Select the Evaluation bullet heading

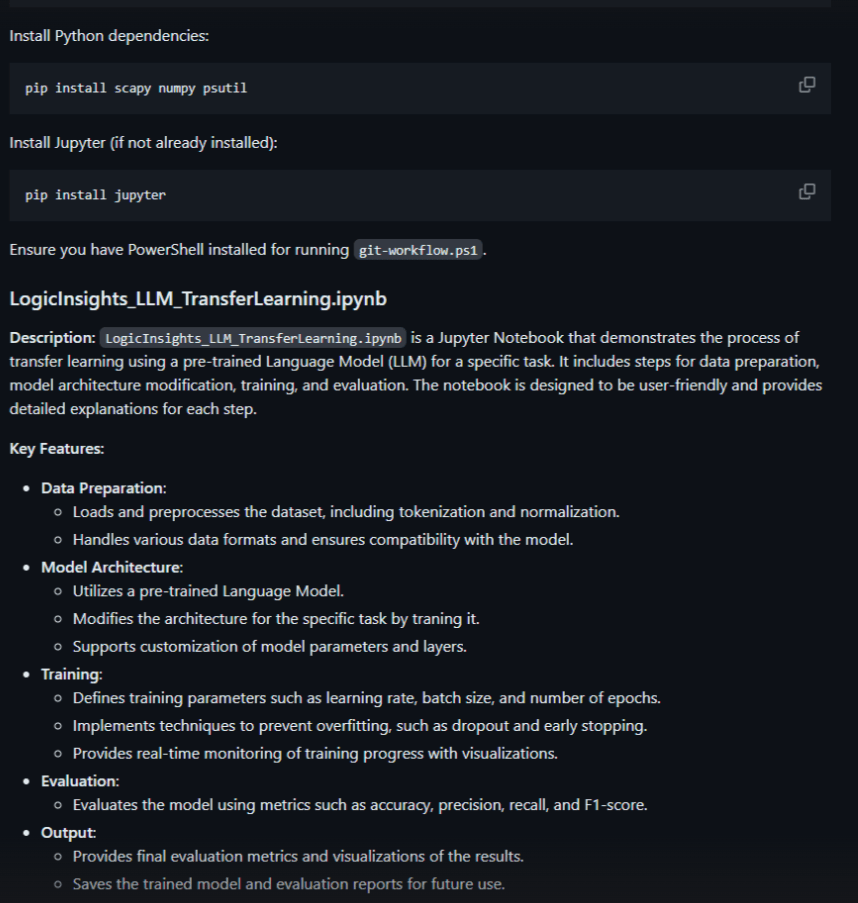click(x=80, y=781)
